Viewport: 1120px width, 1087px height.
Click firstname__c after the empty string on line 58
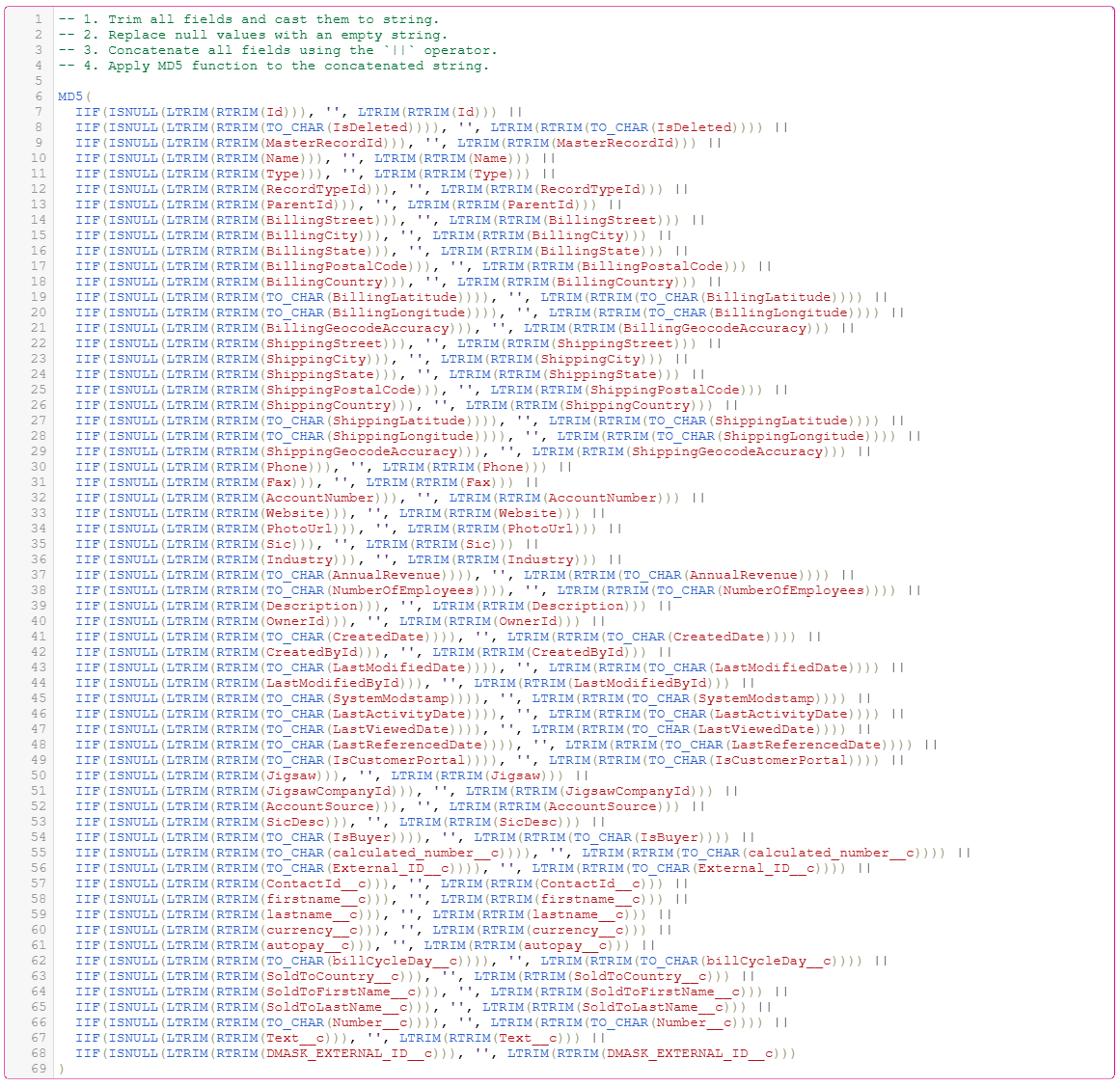590,899
